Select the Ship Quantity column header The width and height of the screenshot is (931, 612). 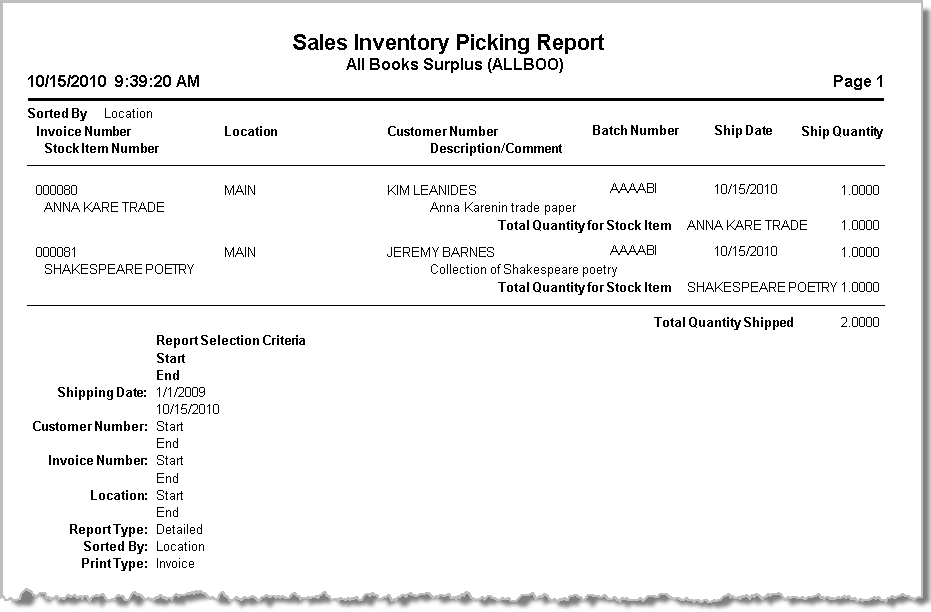tap(842, 131)
